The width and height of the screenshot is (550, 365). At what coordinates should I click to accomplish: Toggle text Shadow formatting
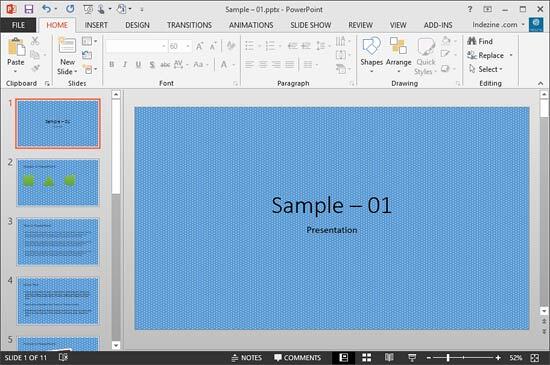coord(152,65)
